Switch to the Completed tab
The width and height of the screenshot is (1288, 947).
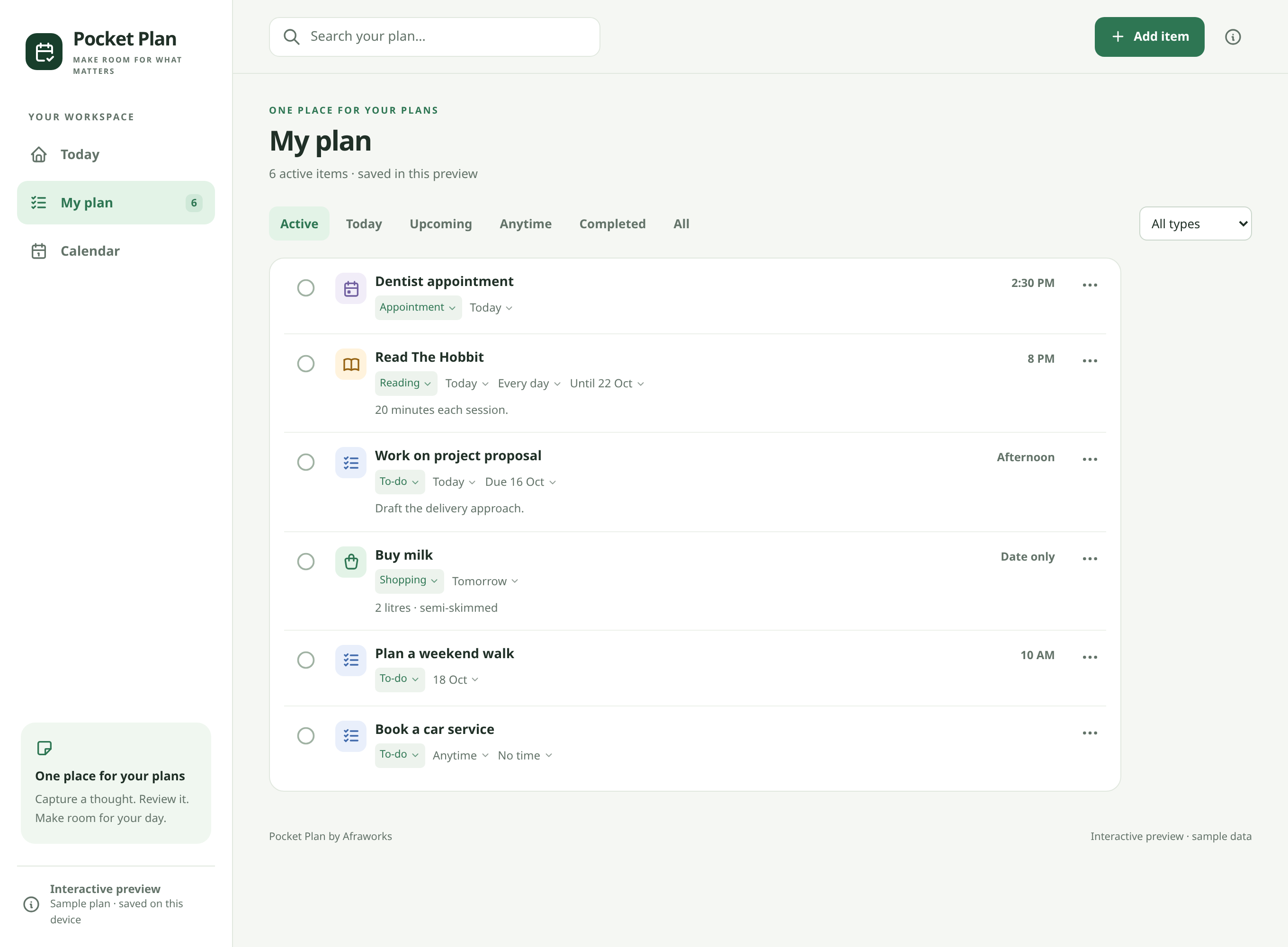coord(612,223)
